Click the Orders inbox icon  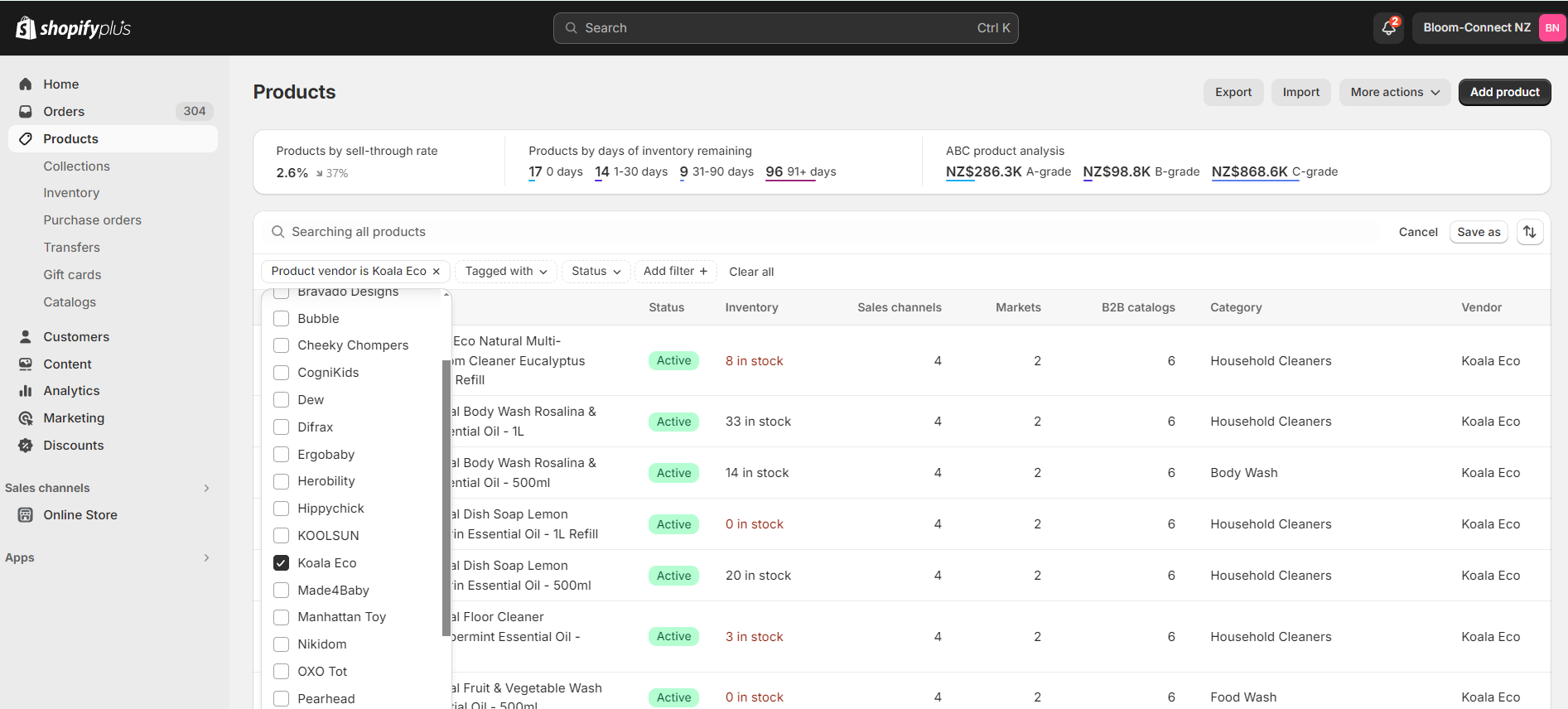pyautogui.click(x=26, y=112)
